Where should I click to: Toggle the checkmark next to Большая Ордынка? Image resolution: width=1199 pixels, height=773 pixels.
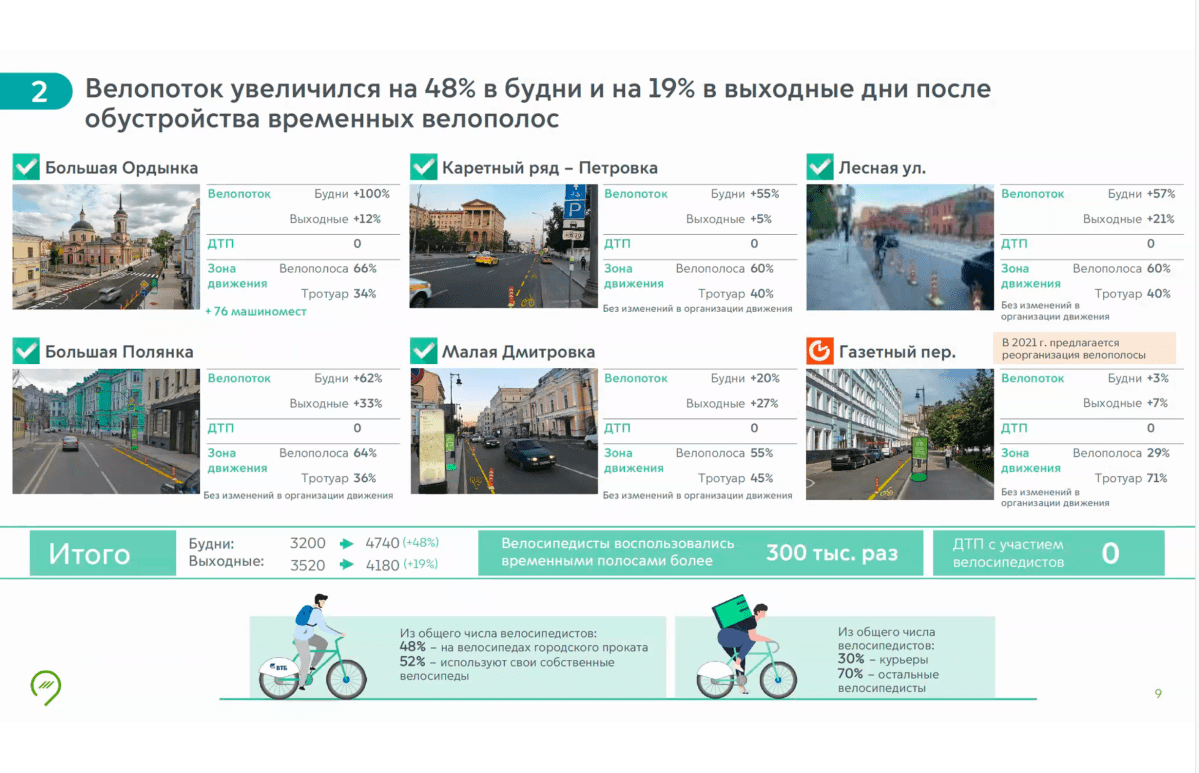click(26, 167)
